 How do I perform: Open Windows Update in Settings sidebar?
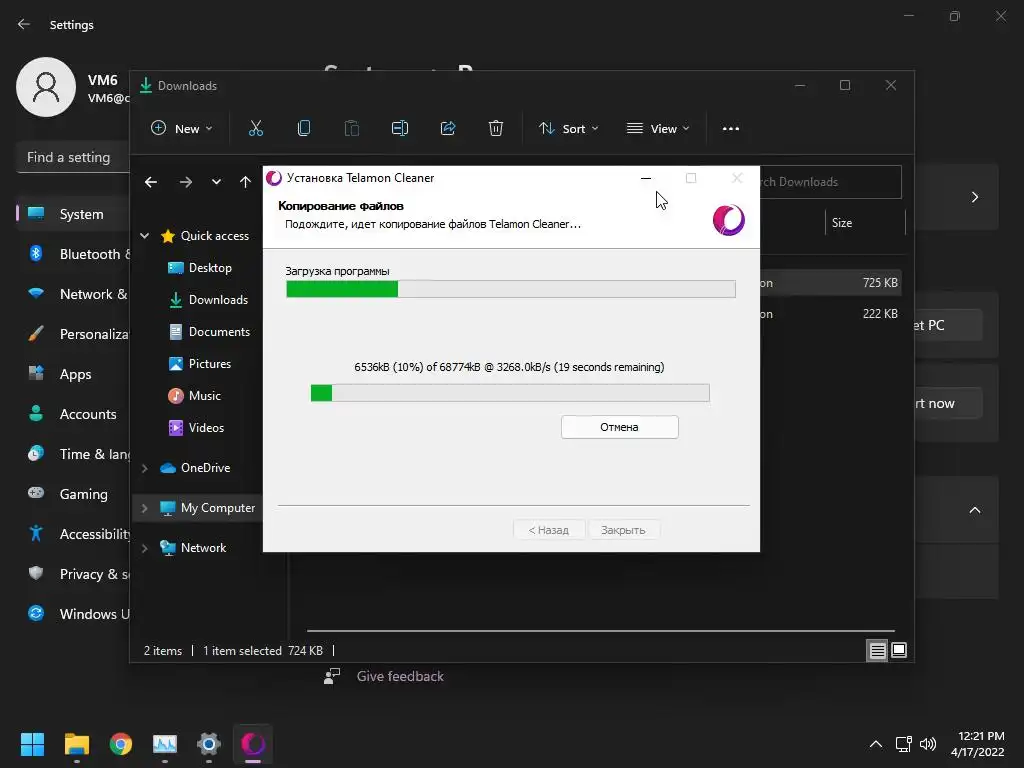[73, 614]
